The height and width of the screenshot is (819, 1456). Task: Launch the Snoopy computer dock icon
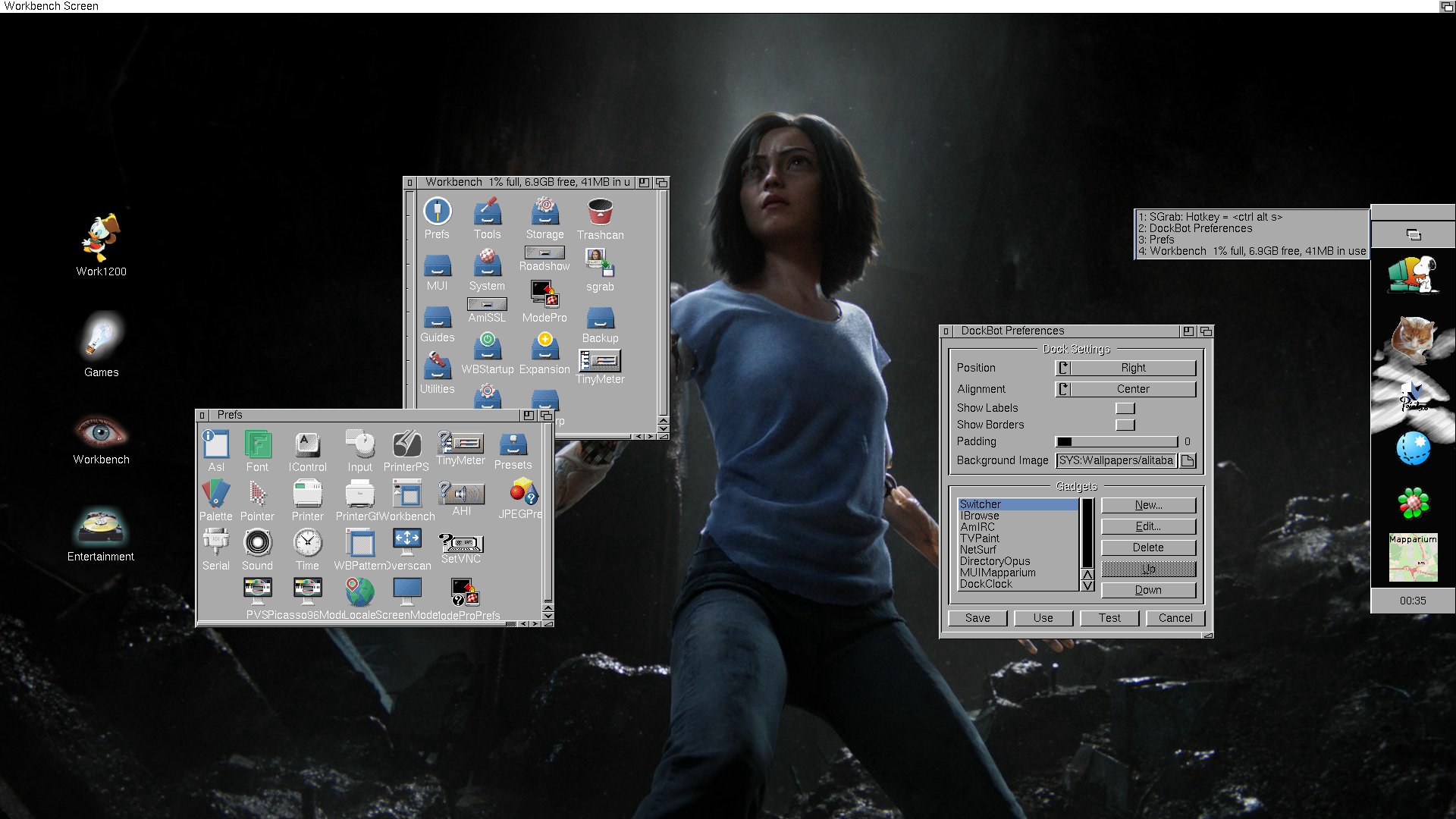coord(1413,274)
